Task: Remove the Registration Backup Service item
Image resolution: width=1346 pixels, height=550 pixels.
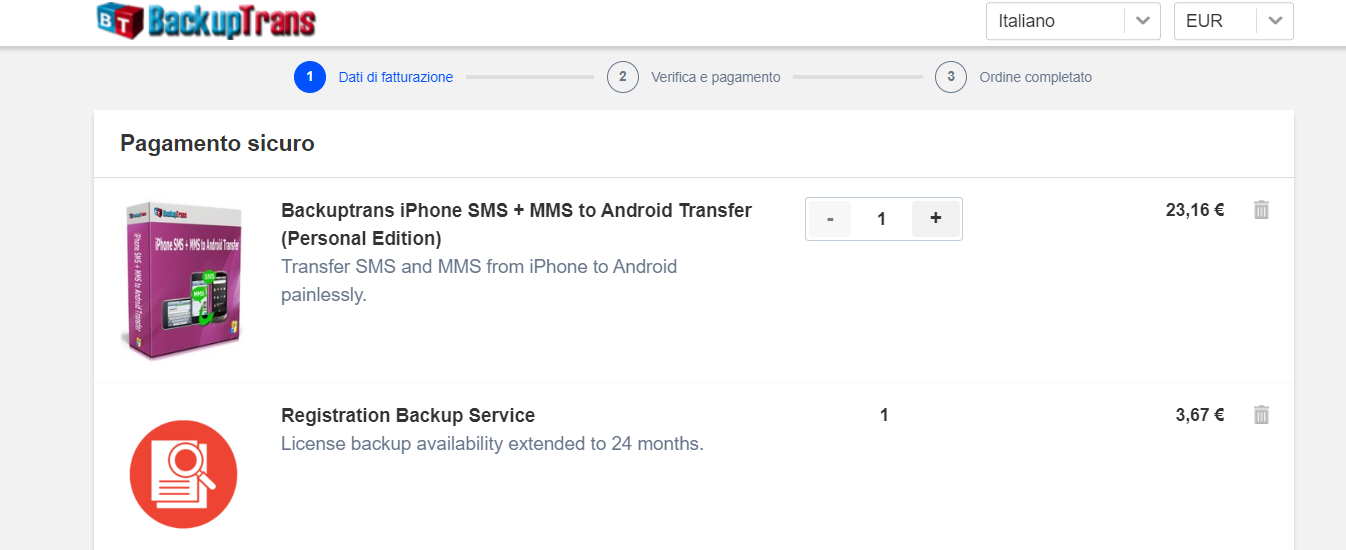Action: (1261, 415)
